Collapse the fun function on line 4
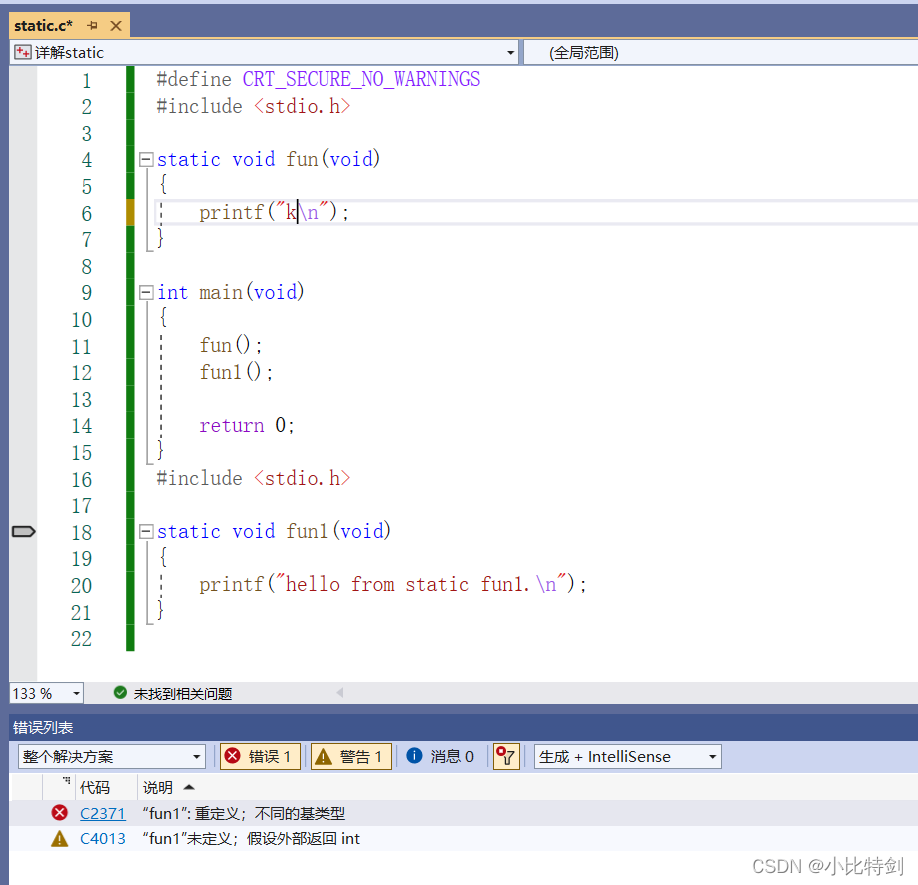918x885 pixels. [x=146, y=159]
